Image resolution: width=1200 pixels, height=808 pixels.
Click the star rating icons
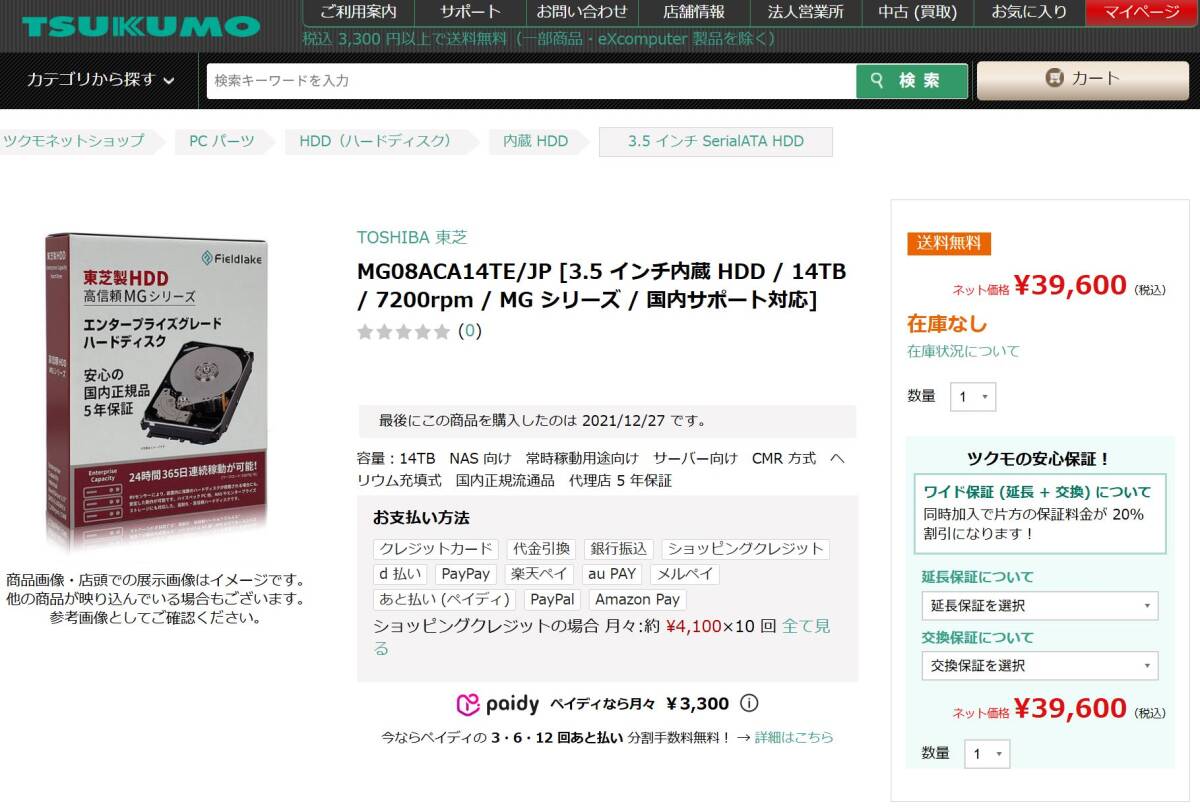pos(404,331)
